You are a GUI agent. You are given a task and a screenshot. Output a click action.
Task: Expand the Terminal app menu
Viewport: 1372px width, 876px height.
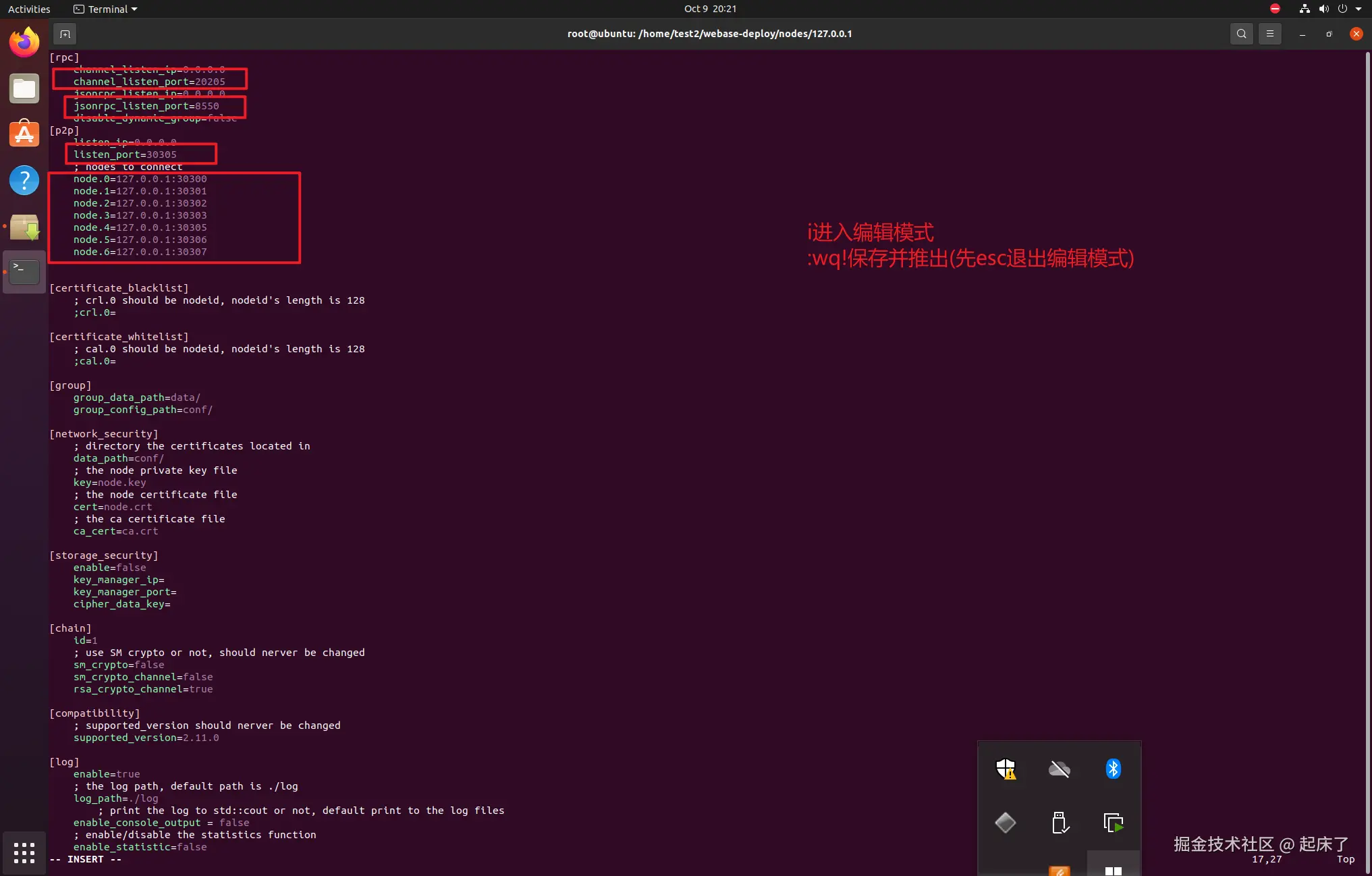pos(106,9)
